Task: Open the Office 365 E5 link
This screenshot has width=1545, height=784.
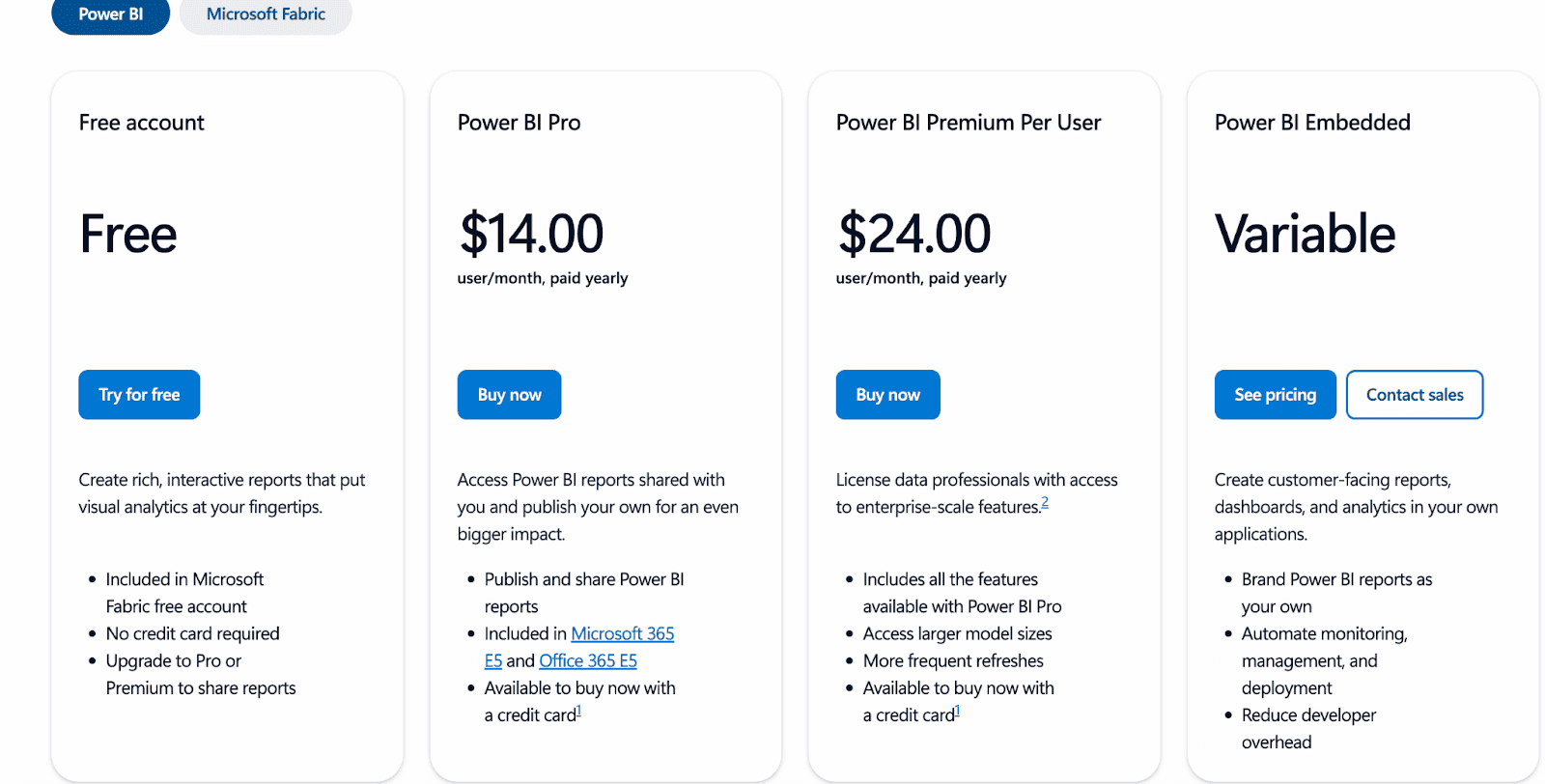Action: tap(588, 660)
